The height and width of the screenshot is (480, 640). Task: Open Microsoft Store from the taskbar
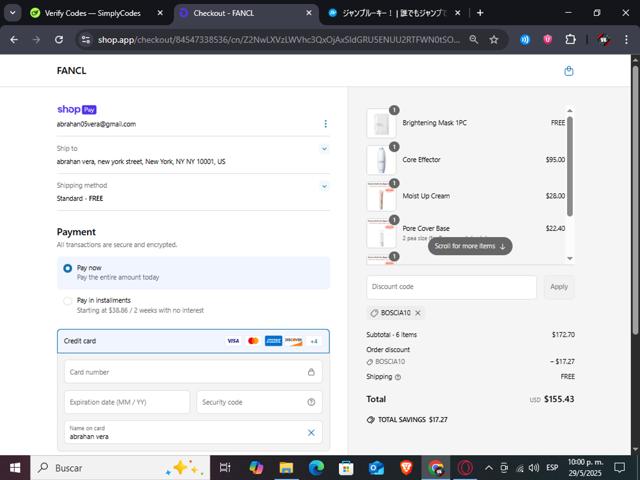[346, 468]
